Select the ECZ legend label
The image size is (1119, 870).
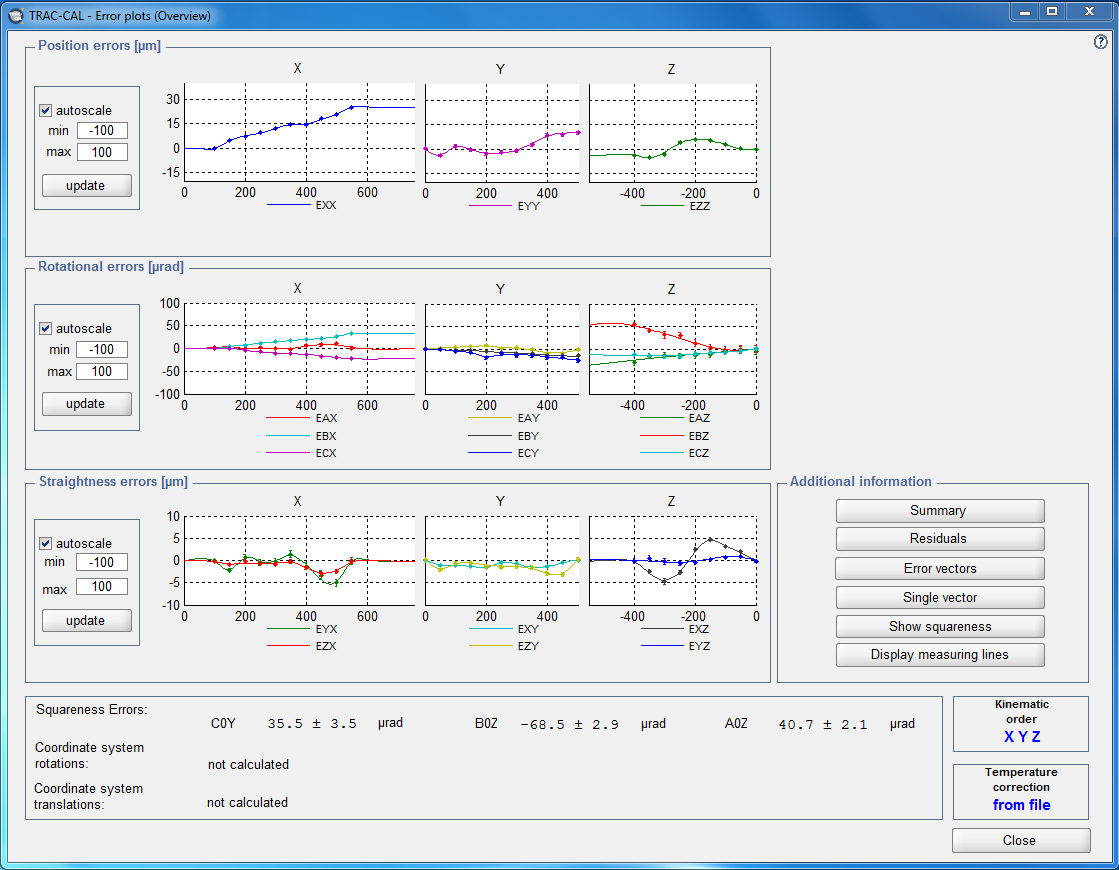(699, 453)
